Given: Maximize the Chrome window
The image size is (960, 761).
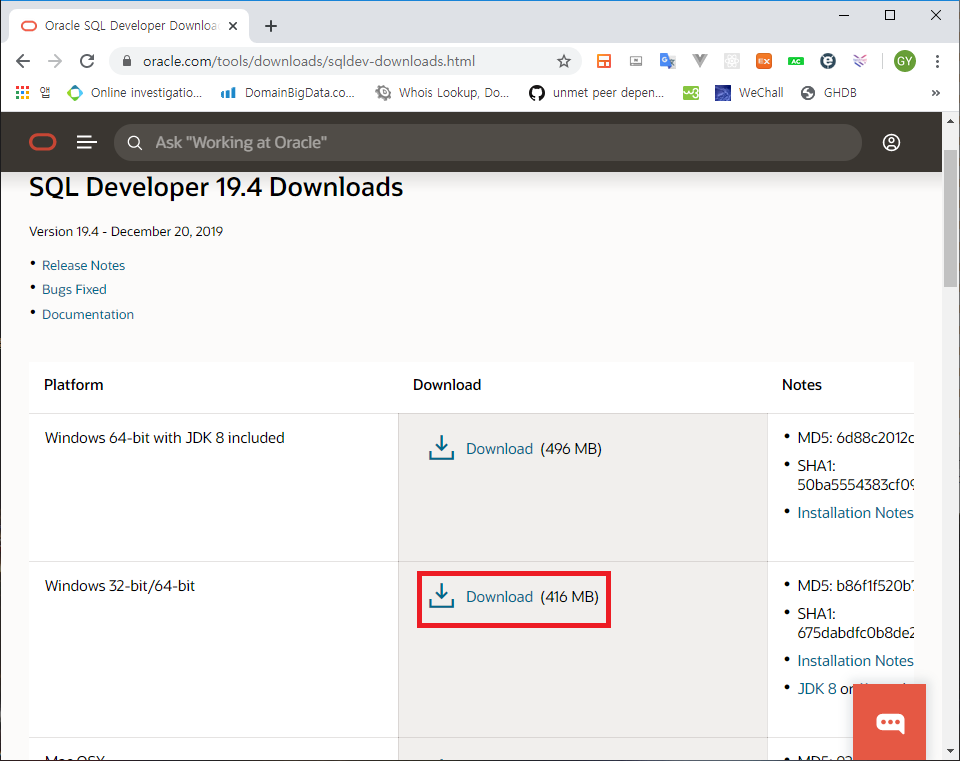Looking at the screenshot, I should pyautogui.click(x=890, y=15).
